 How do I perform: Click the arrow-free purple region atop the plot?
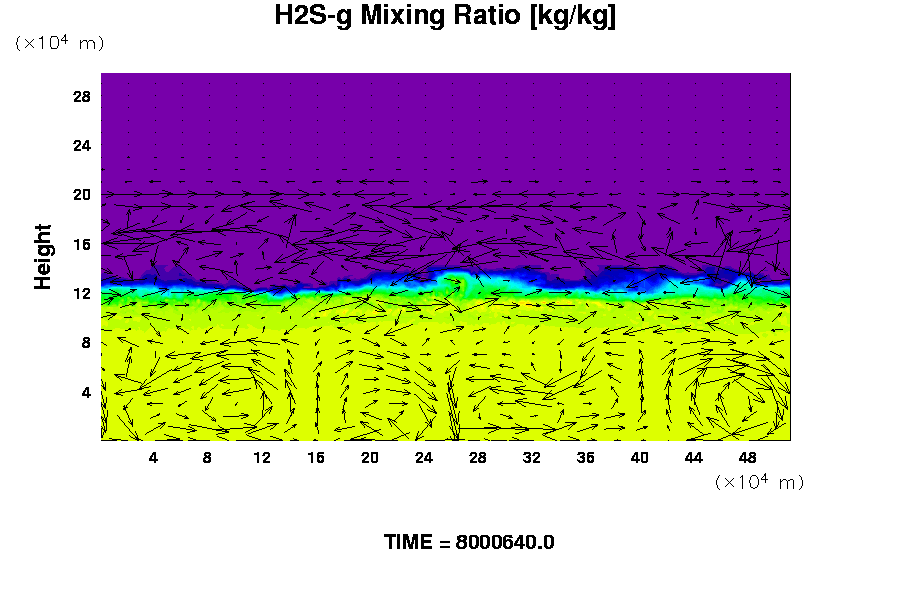[x=445, y=120]
